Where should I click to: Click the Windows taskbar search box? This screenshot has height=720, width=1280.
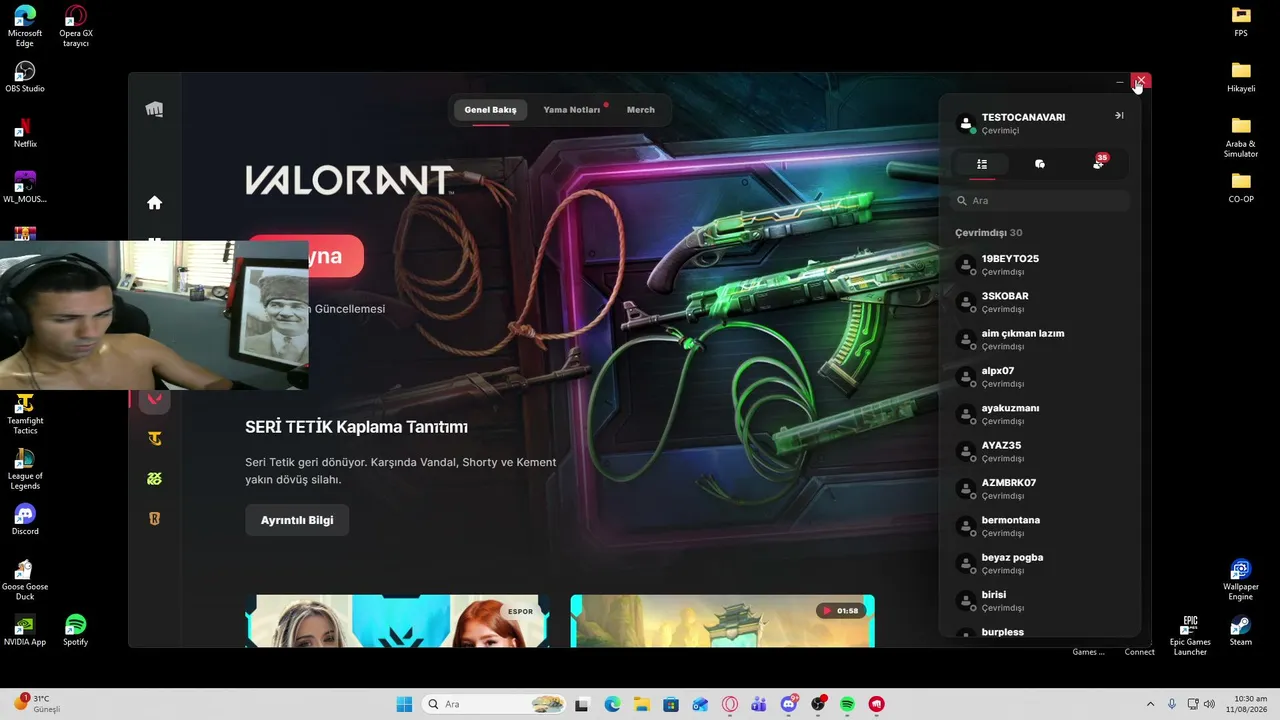pyautogui.click(x=494, y=704)
